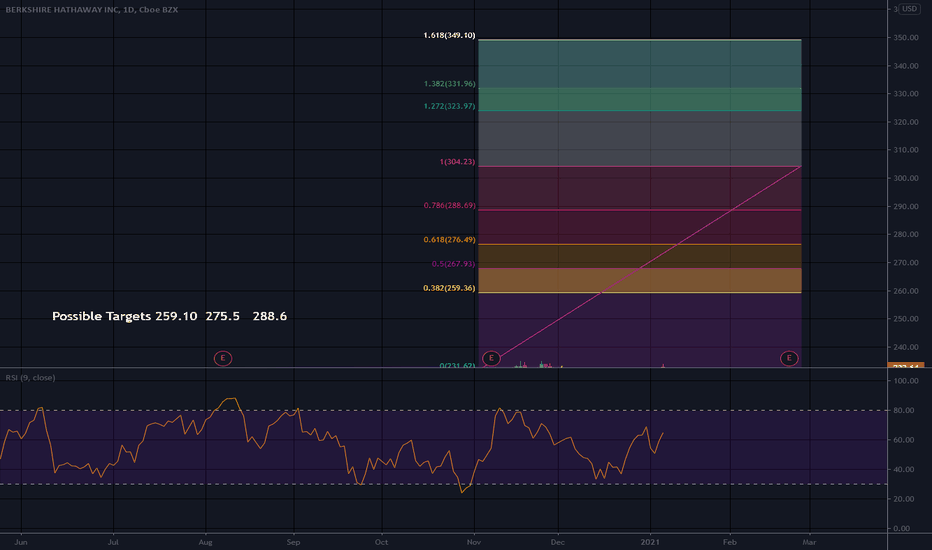Click the RSI scale 20.00 value
This screenshot has height=550, width=932.
click(x=904, y=499)
